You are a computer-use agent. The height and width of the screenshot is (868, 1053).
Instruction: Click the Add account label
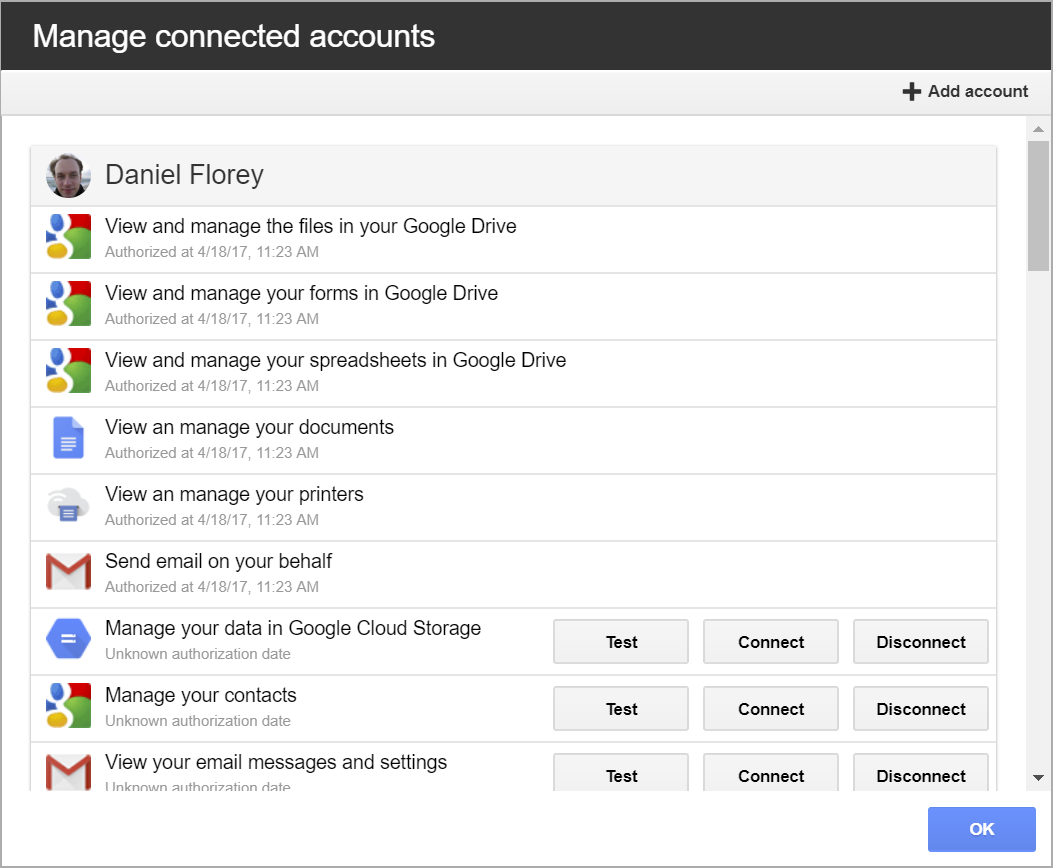click(977, 91)
